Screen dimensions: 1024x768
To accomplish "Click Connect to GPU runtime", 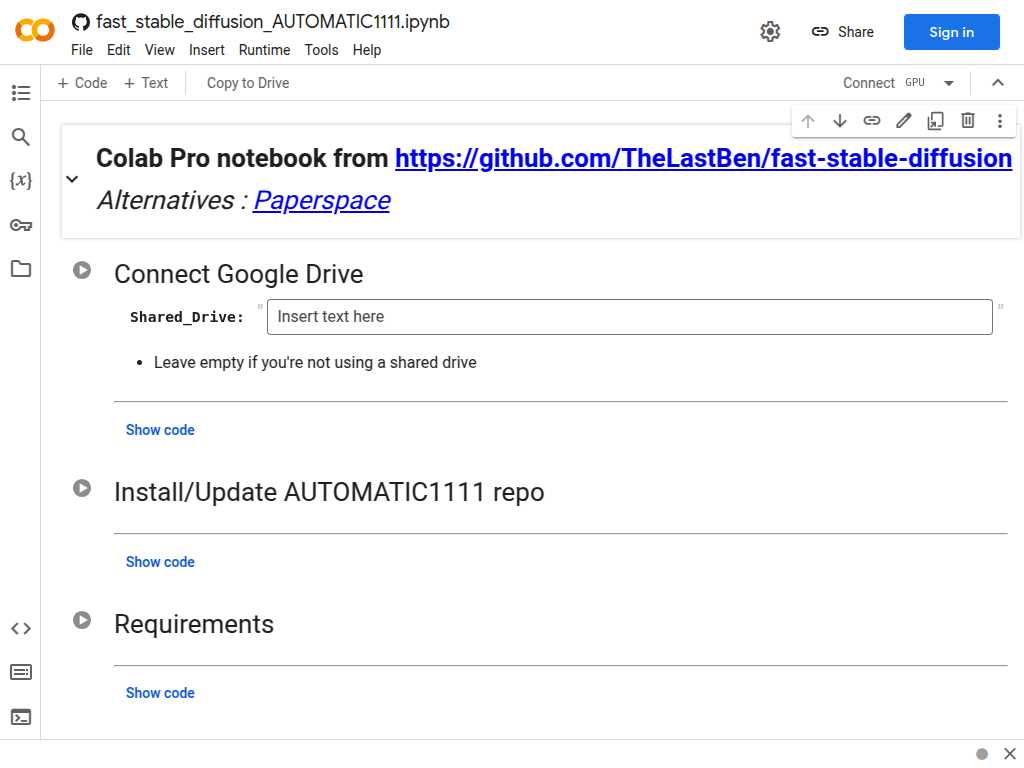I will [x=883, y=83].
